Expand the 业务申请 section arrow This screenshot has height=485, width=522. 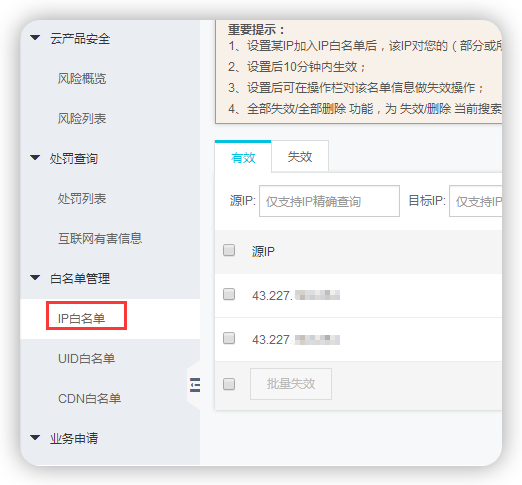click(x=35, y=437)
